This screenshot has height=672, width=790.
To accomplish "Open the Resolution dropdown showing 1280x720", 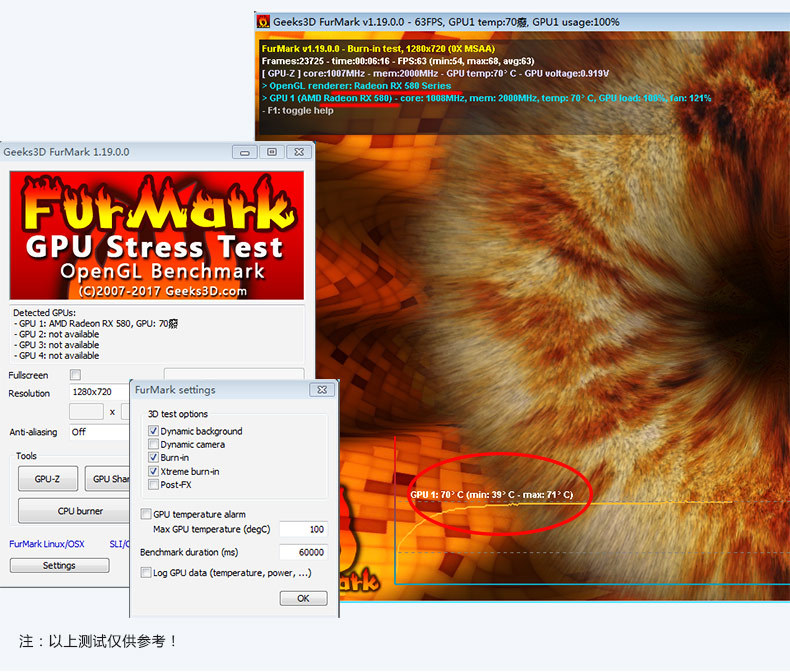I will (99, 392).
